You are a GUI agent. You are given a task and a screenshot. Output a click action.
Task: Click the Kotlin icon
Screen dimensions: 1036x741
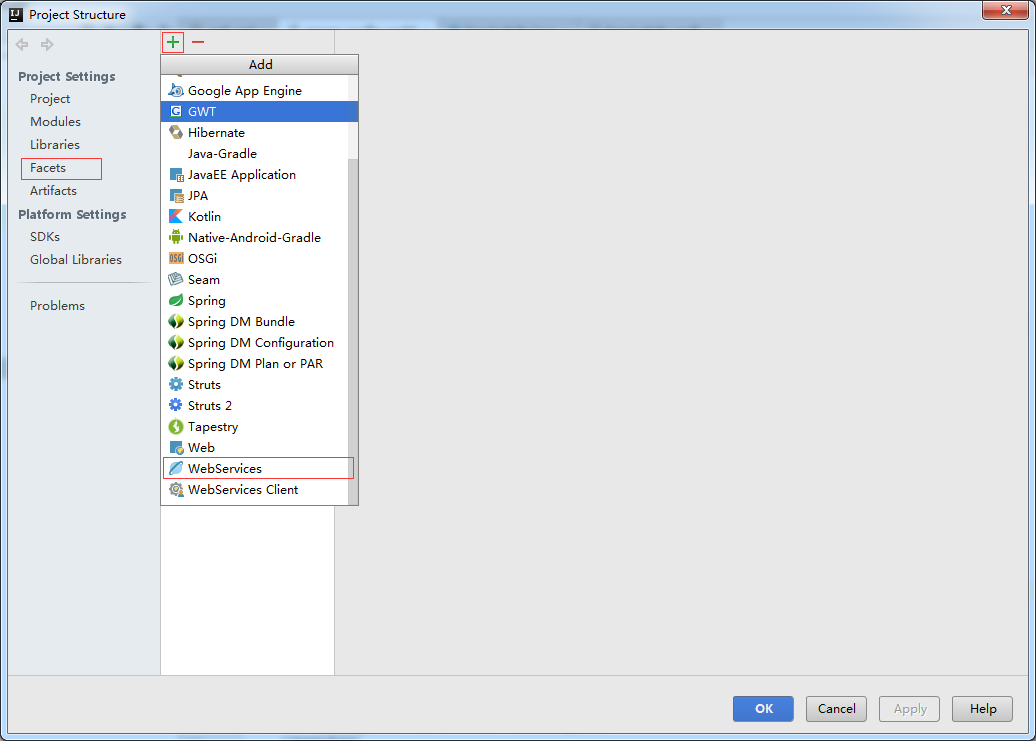pyautogui.click(x=176, y=217)
